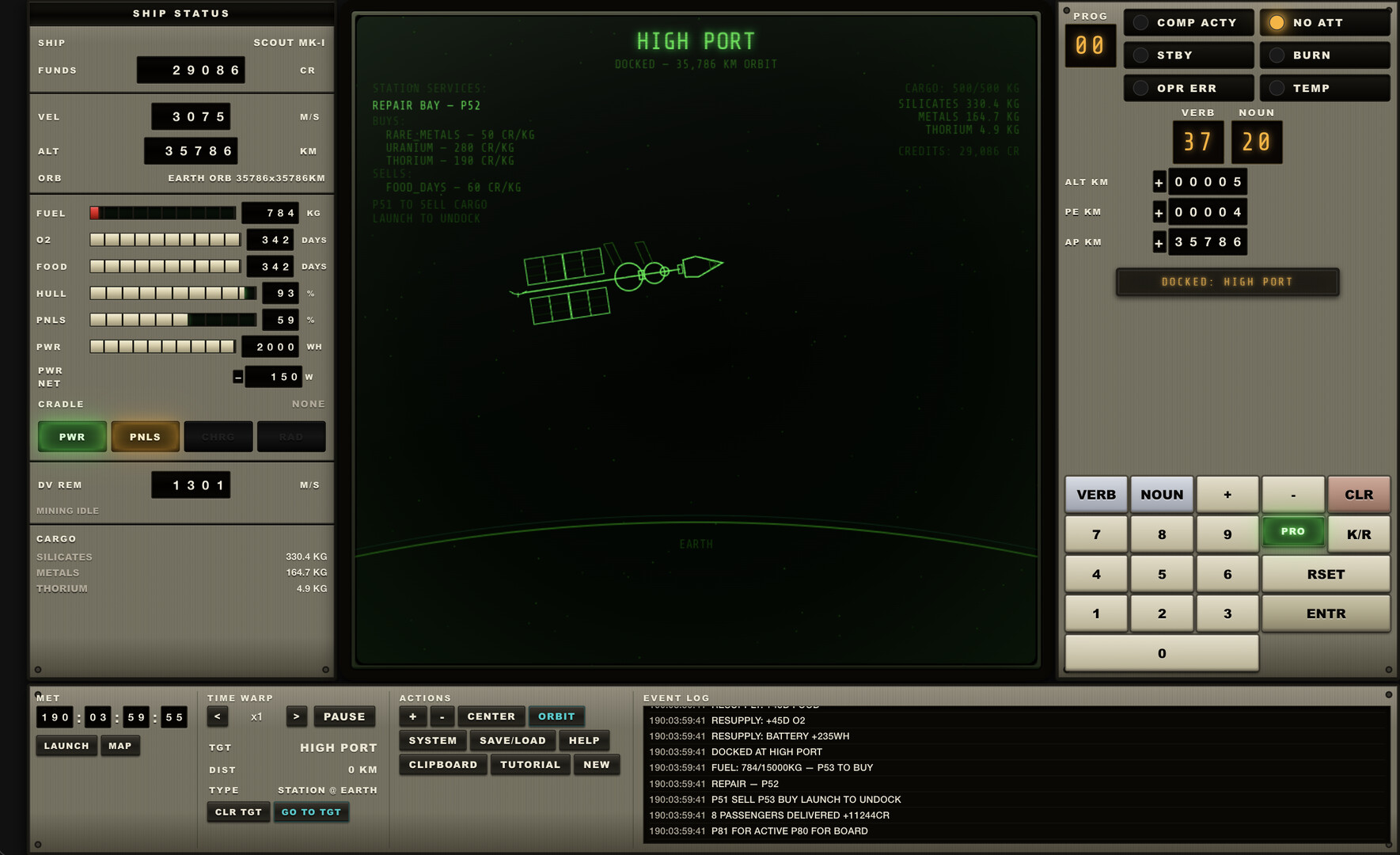Screen dimensions: 1400x855
Task: Toggle the PNLS solar panels switch
Action: coord(145,437)
